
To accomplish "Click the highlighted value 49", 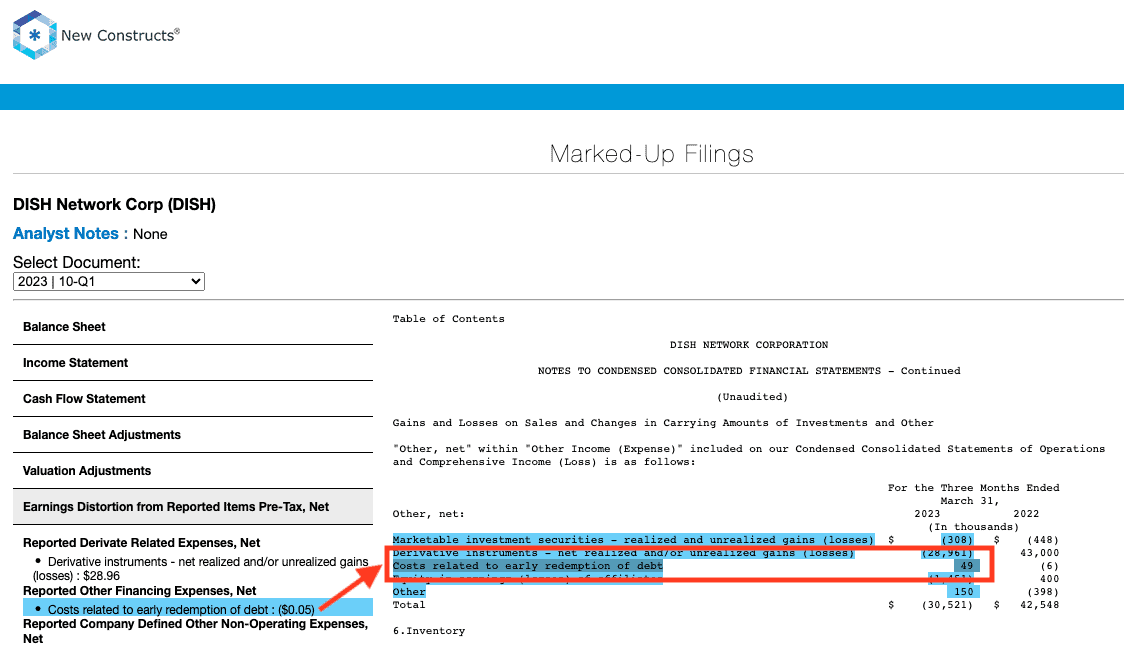I will (967, 565).
